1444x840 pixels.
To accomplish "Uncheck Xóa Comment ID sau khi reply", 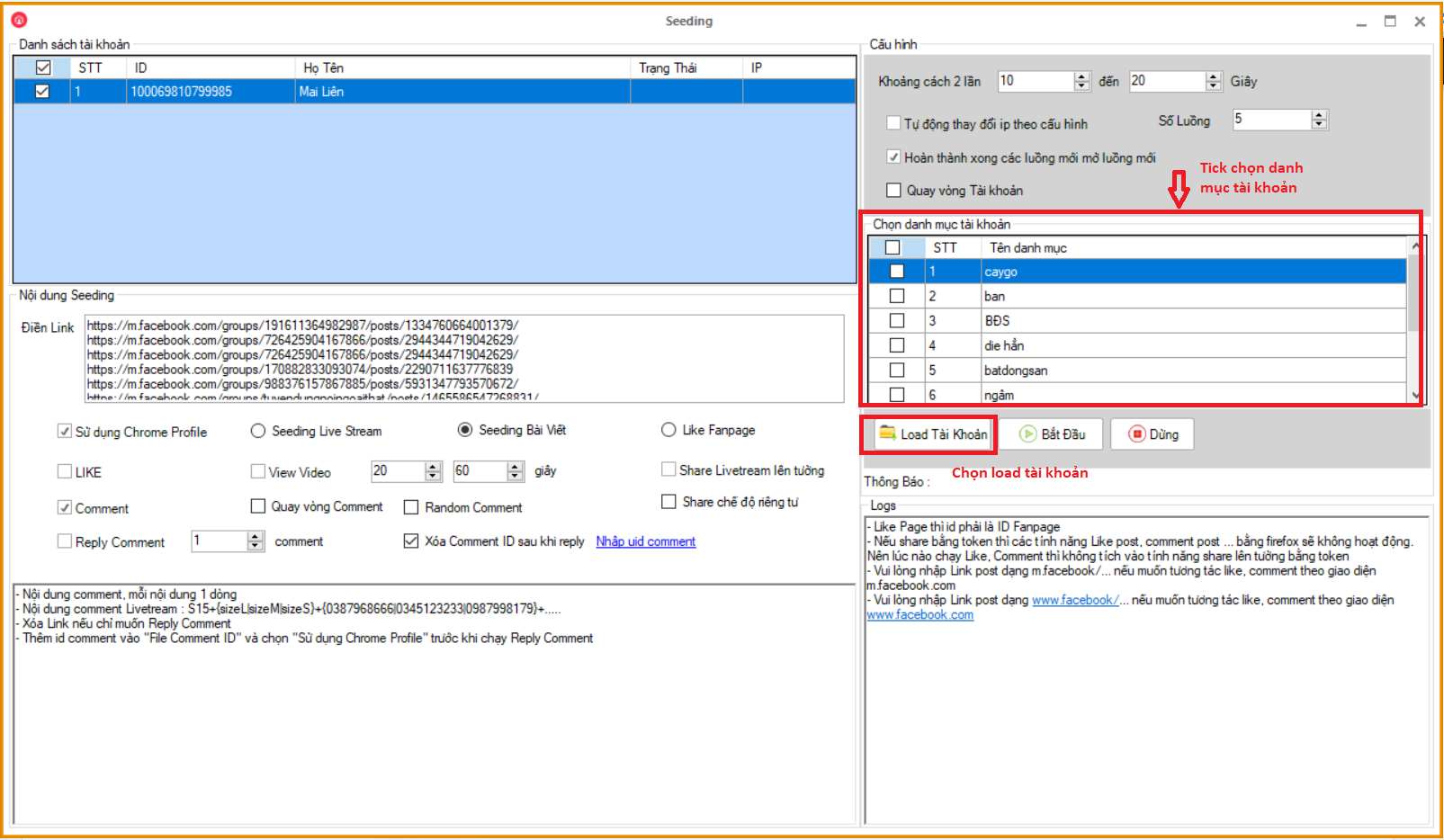I will (411, 541).
